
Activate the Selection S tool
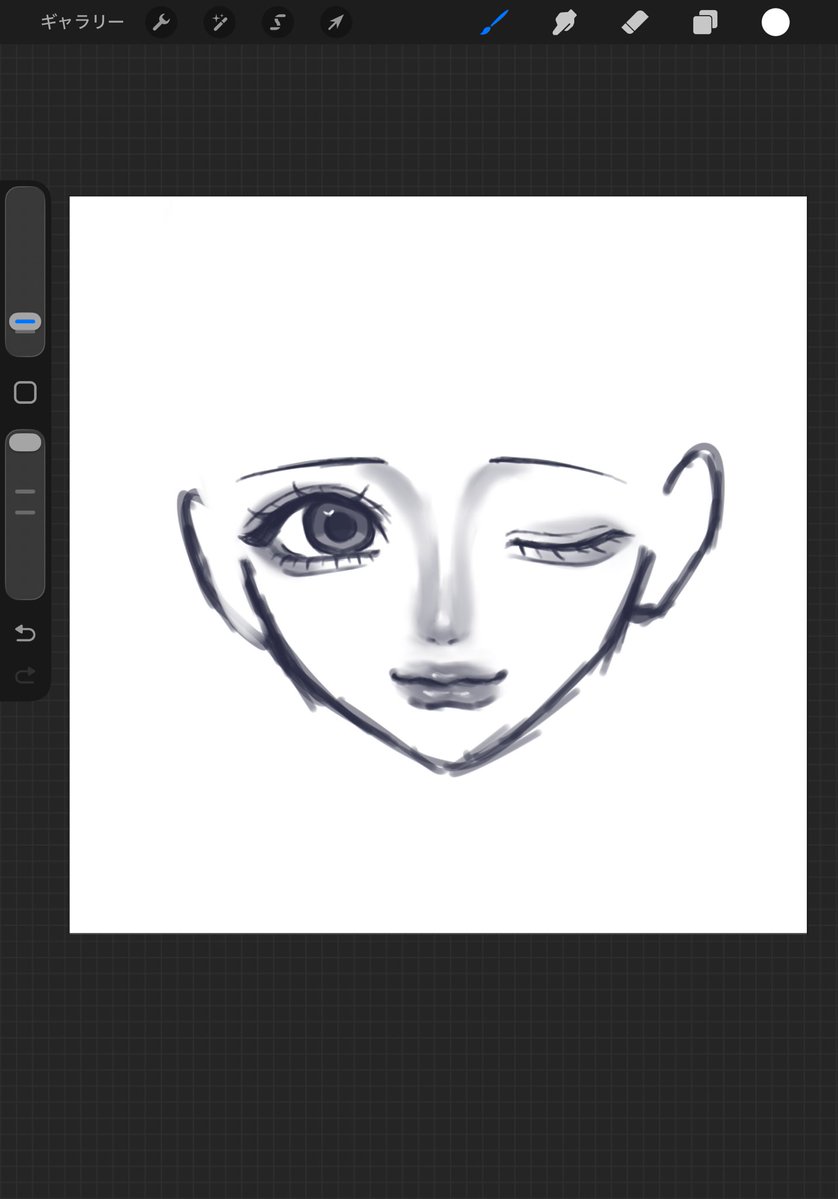[278, 22]
